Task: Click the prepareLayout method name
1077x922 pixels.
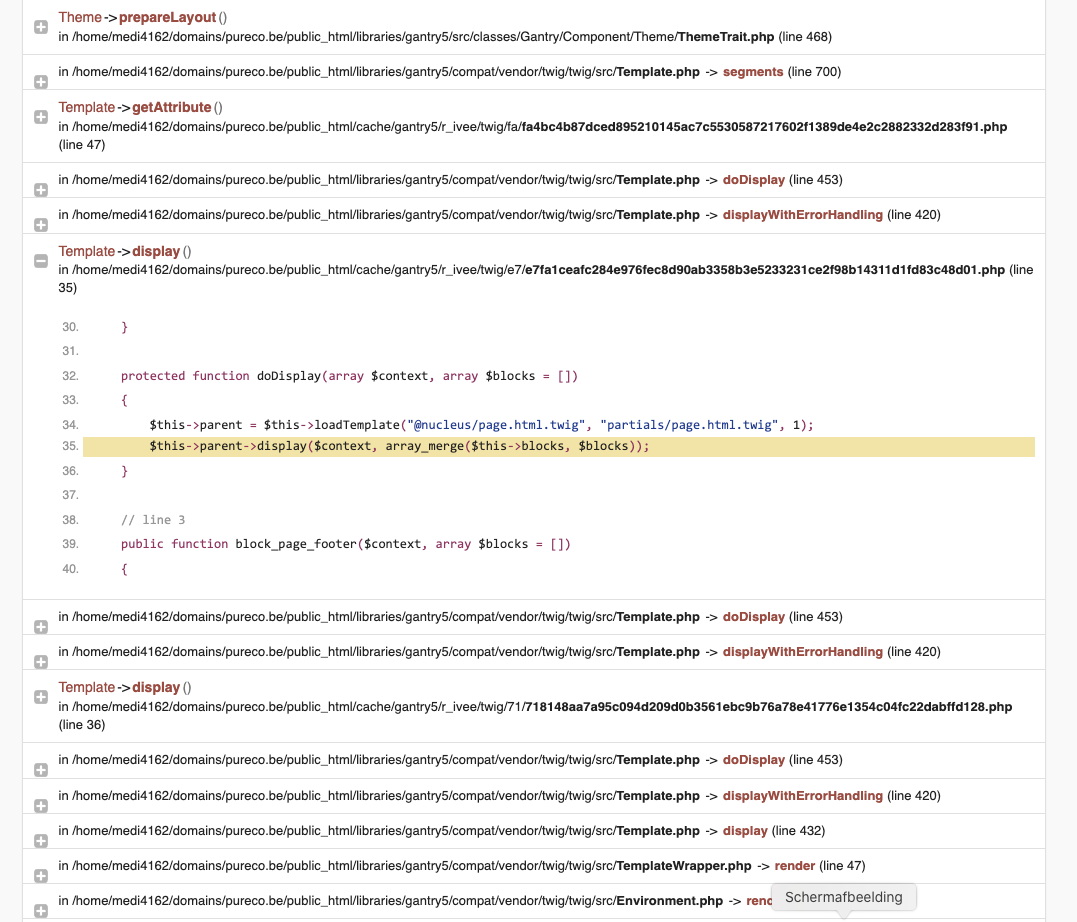Action: [166, 18]
